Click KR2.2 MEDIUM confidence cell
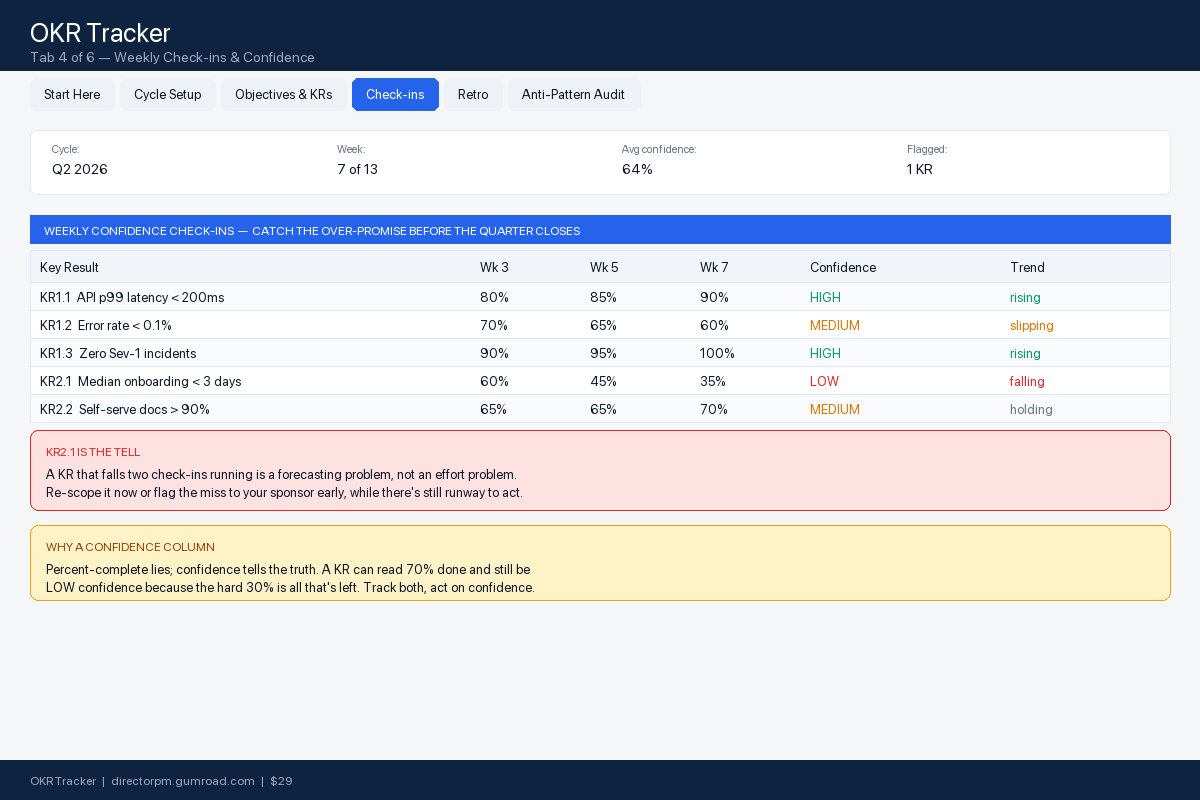Screen dimensions: 1200x800 point(835,409)
